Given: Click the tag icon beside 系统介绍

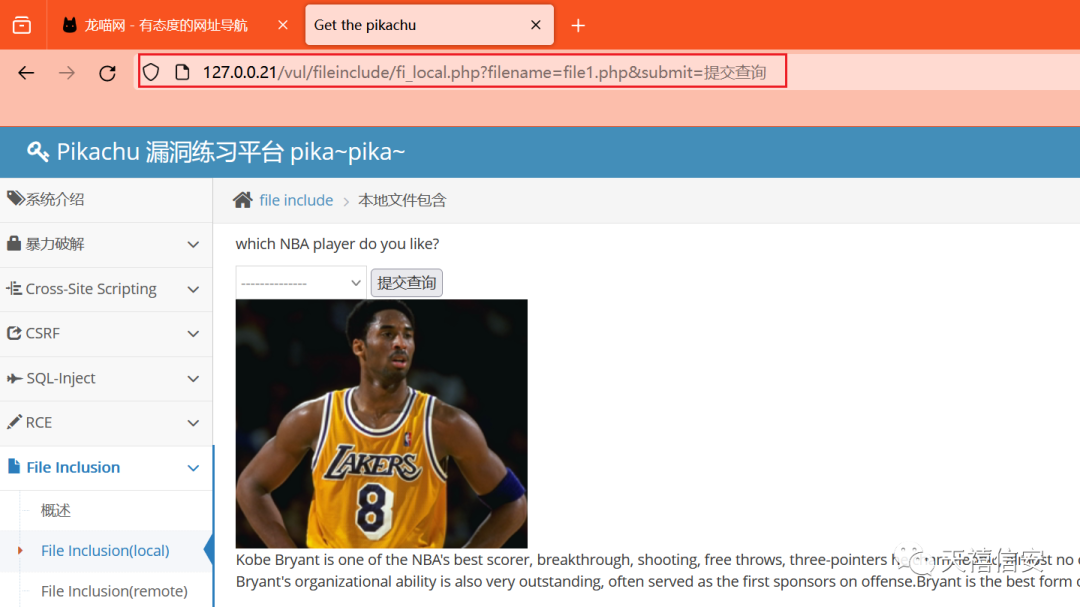Looking at the screenshot, I should [15, 199].
